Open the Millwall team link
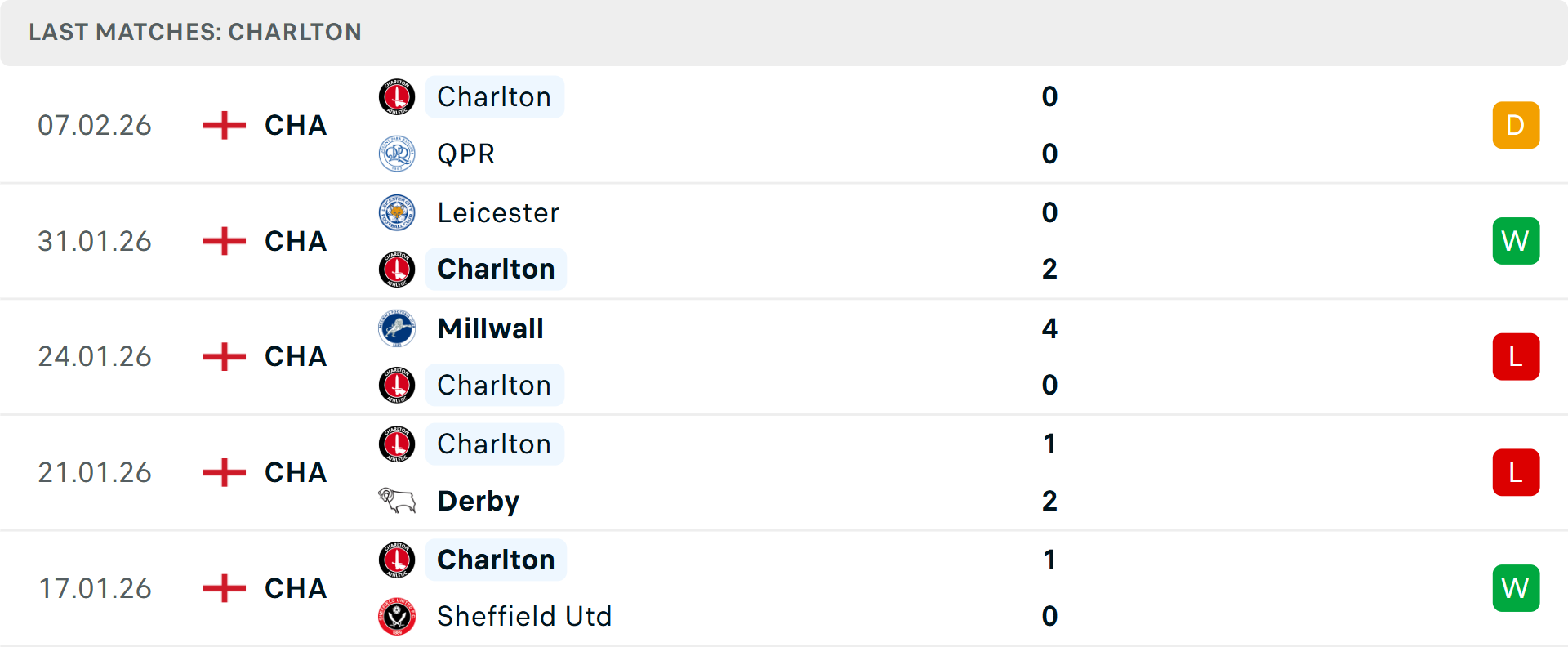1568x647 pixels. [490, 328]
